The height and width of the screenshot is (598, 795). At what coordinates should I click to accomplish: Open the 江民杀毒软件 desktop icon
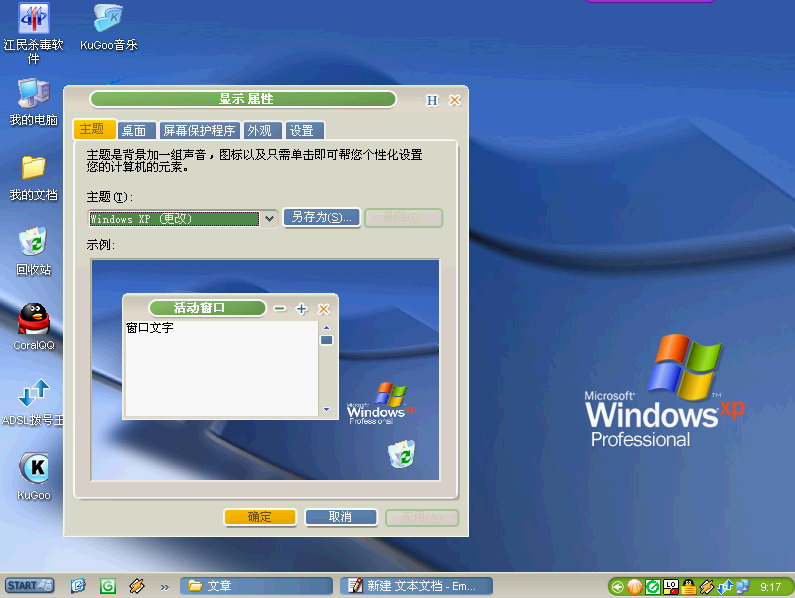point(33,19)
